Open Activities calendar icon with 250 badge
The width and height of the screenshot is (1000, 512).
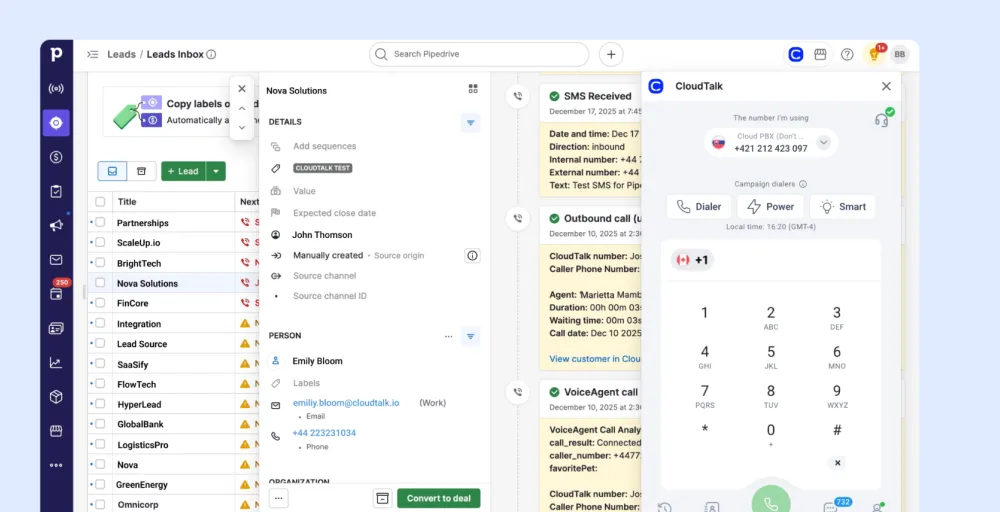(x=56, y=293)
